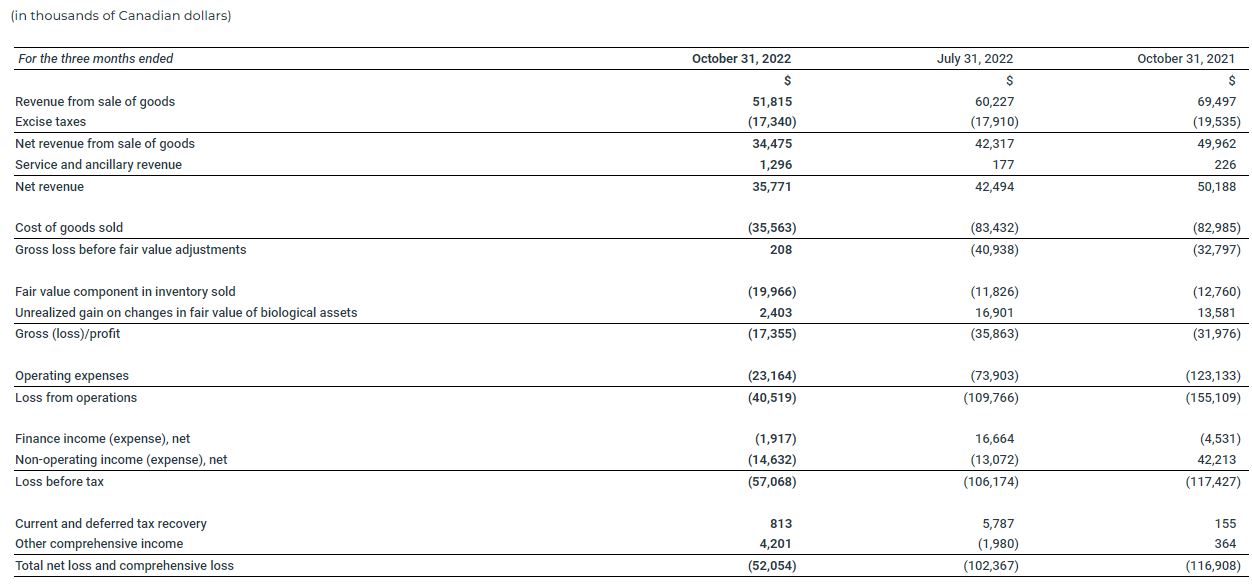This screenshot has height=587, width=1252.
Task: Select 'Revenue from sale of goods' row label
Action: click(x=95, y=101)
